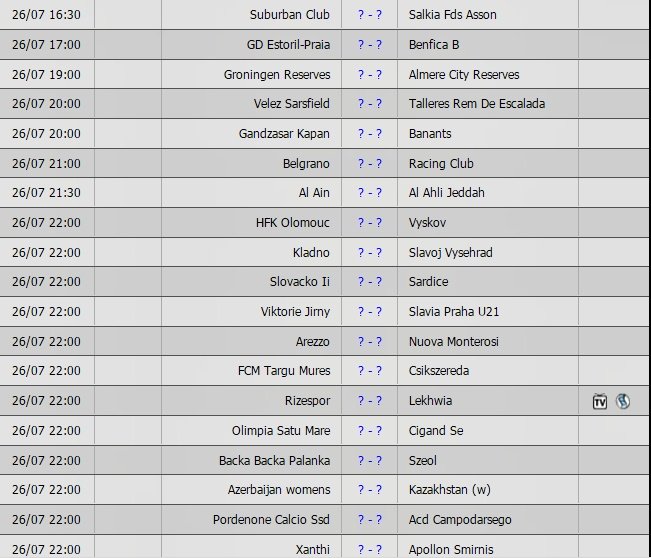Click Talleres Rem De Escalada team
Viewport: 651px width, 558px height.
coord(477,103)
